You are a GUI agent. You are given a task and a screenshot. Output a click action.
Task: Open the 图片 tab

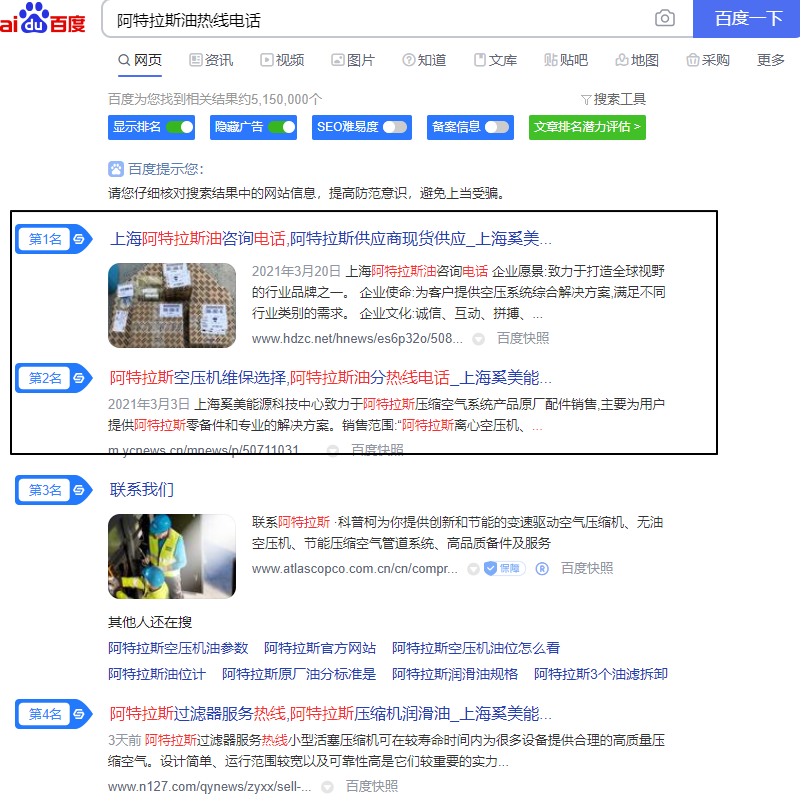point(353,60)
